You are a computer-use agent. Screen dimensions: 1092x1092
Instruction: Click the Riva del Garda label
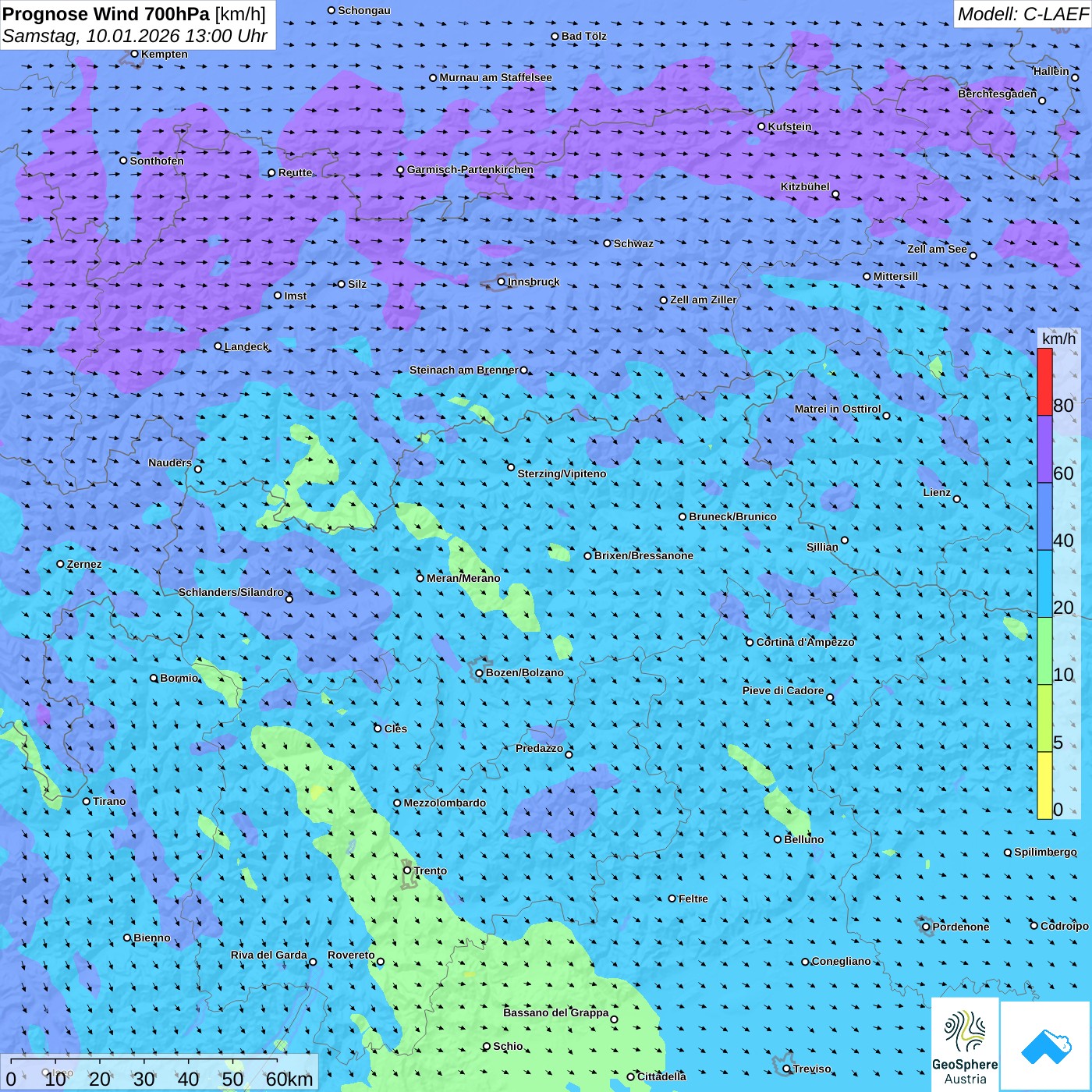pos(268,955)
